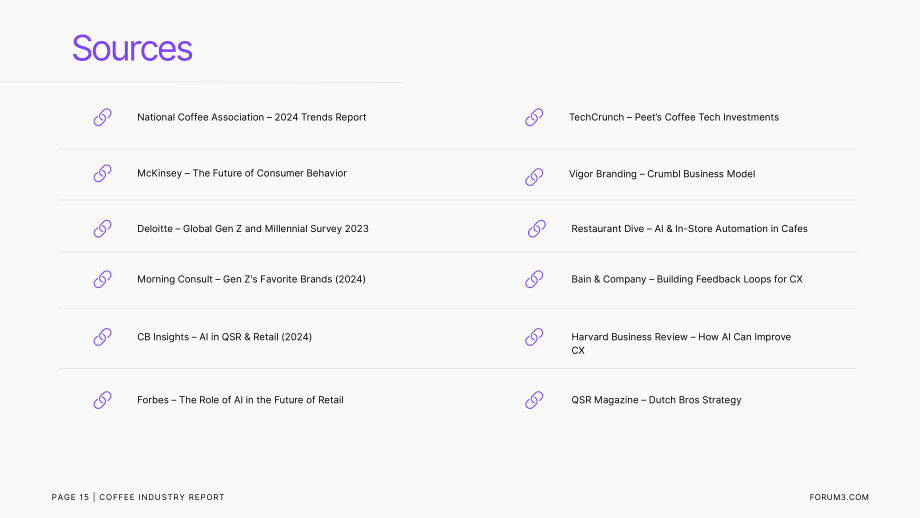Click the link icon next to McKinsey source
Screen dimensions: 920x518
tap(103, 173)
